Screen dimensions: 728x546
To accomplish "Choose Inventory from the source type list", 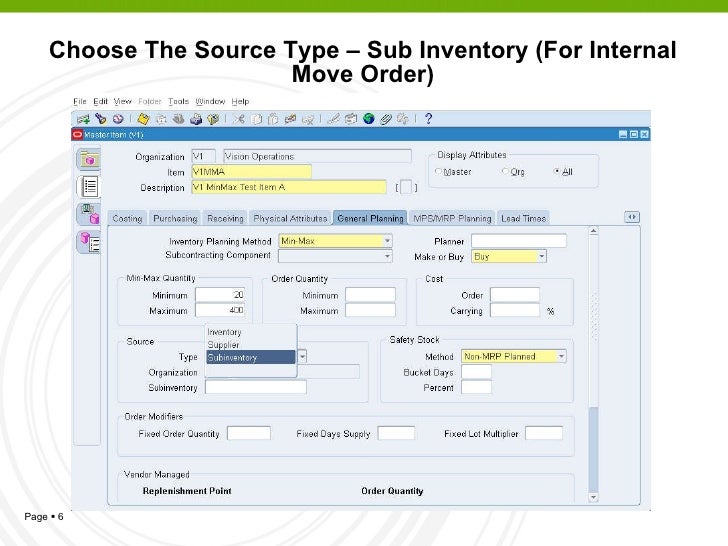I will tap(250, 332).
